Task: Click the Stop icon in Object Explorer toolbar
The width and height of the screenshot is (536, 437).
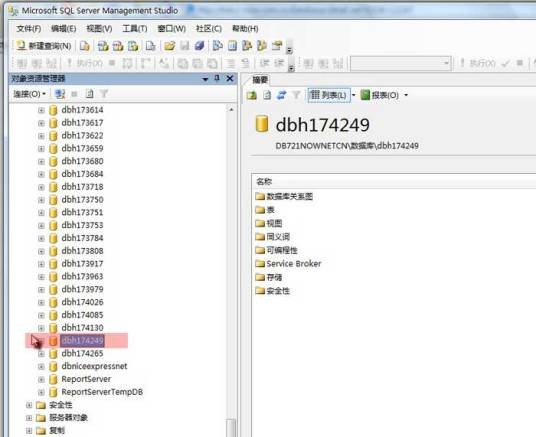Action: tap(74, 94)
